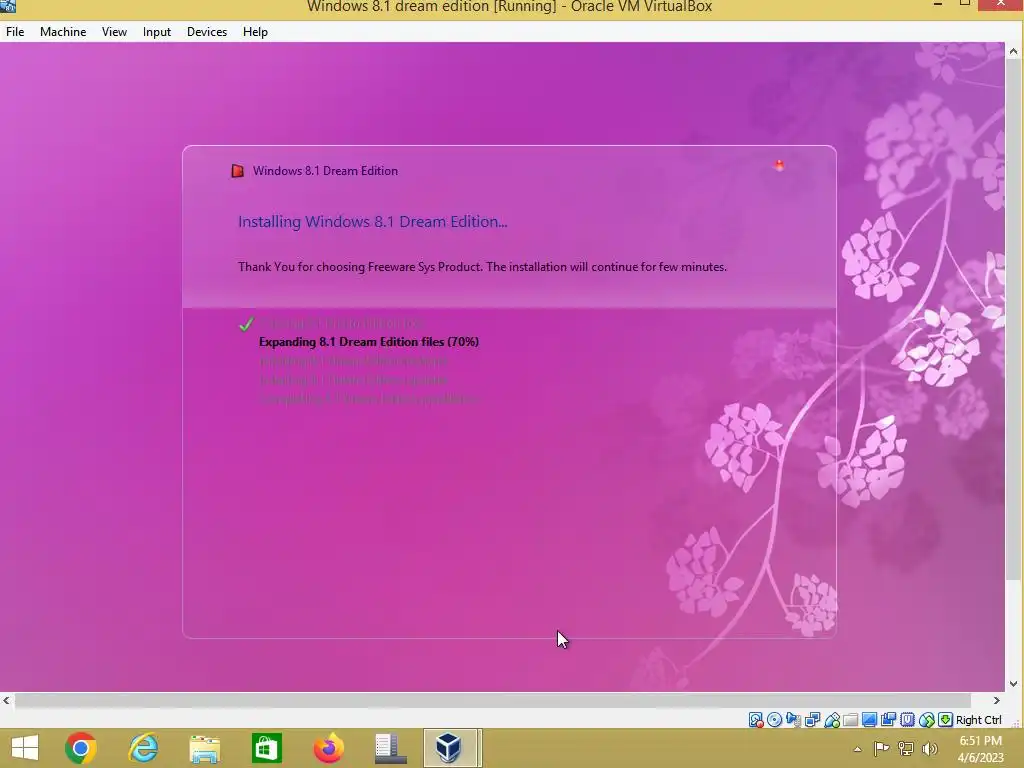Click the network adapters indicator icon

(x=812, y=720)
